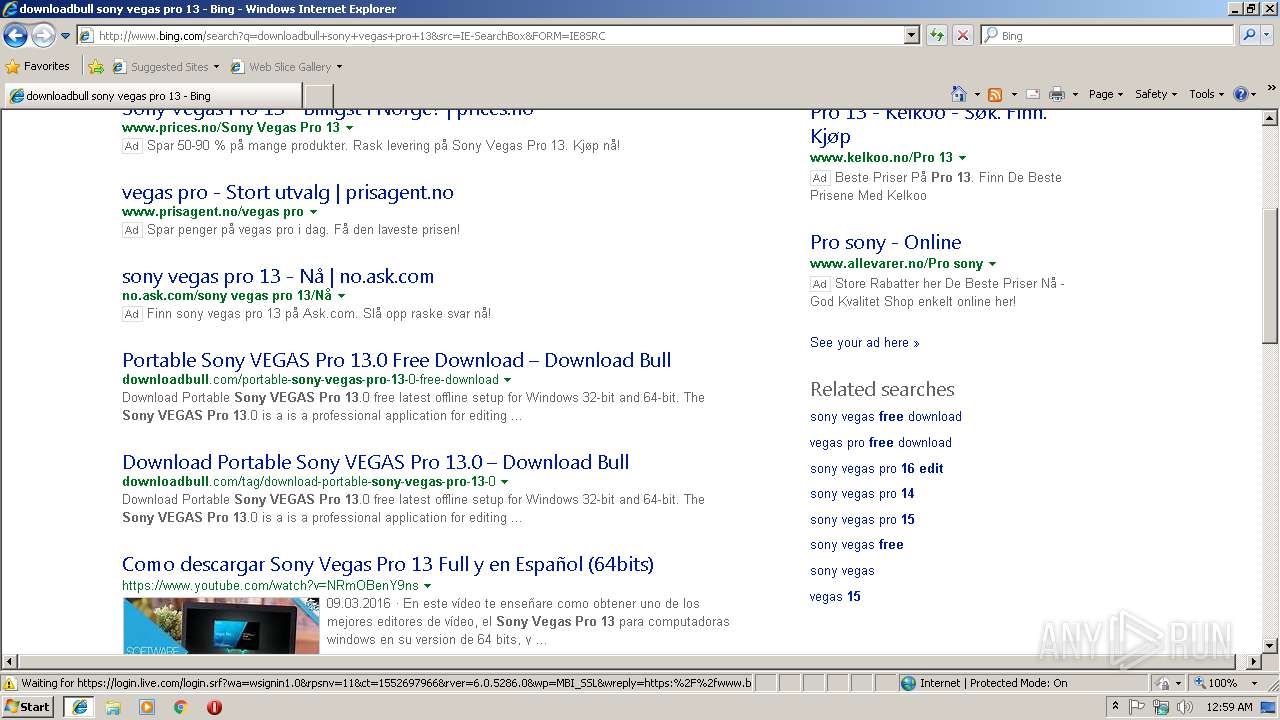The width and height of the screenshot is (1280, 720).
Task: Click the taskbar clock showing 12:59 AM
Action: tap(1229, 707)
